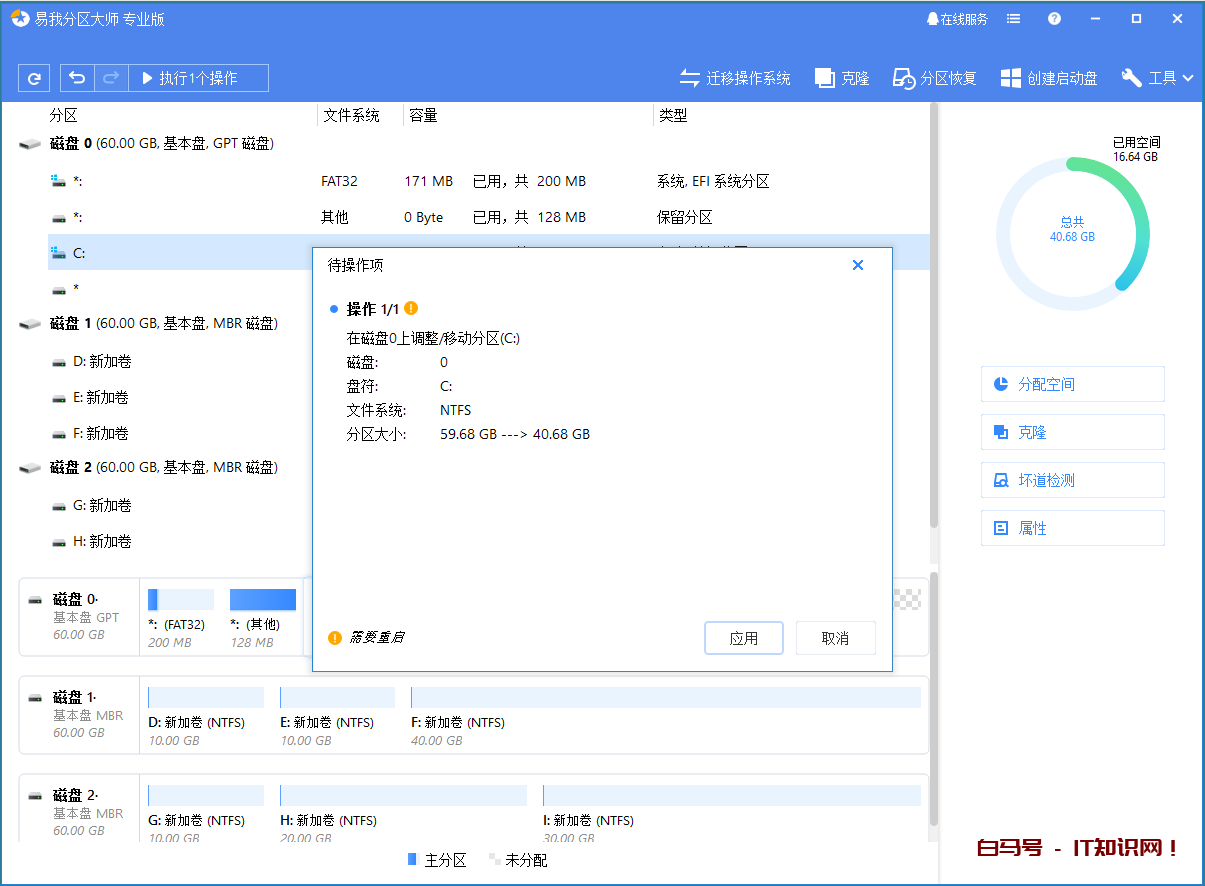Select the 迁移操作系统 toolbar icon

[735, 77]
